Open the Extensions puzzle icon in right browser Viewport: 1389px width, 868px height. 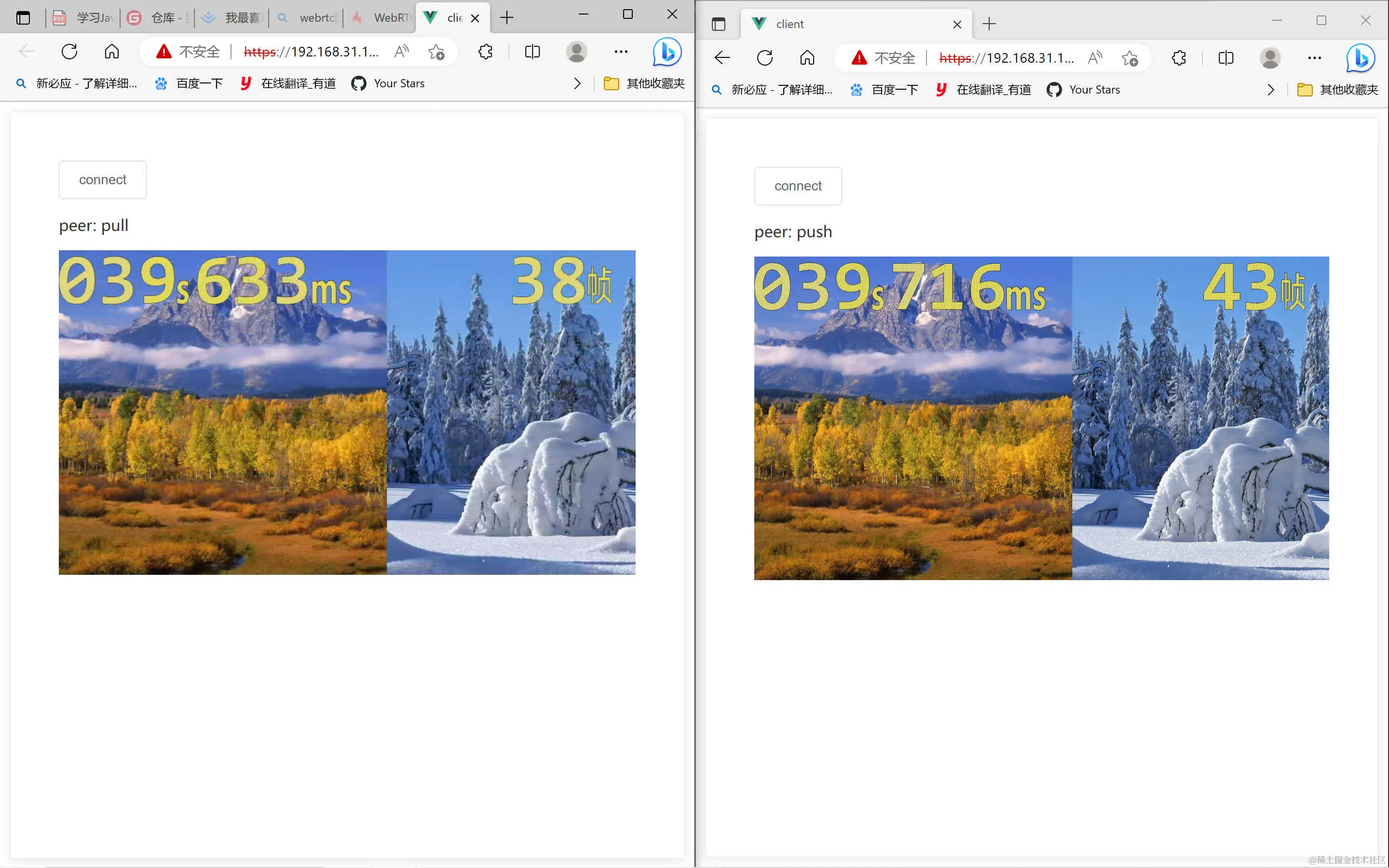coord(1179,58)
